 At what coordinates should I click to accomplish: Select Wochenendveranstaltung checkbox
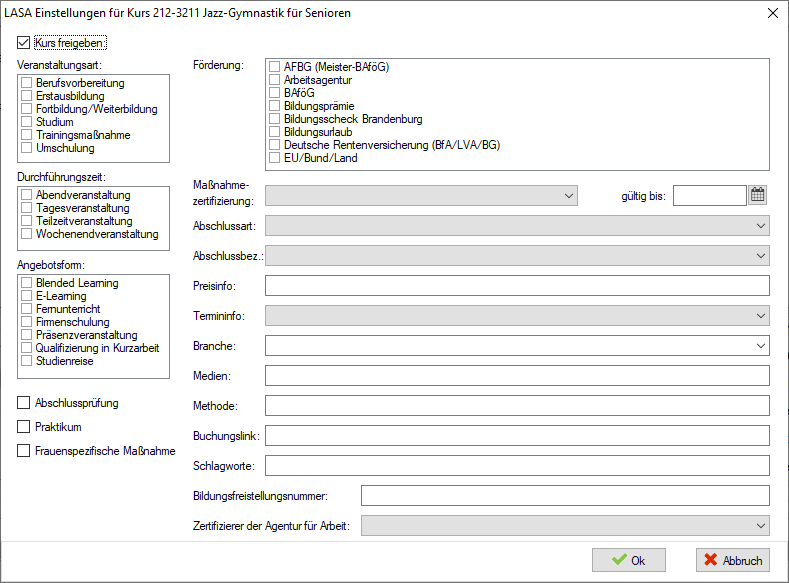[27, 234]
